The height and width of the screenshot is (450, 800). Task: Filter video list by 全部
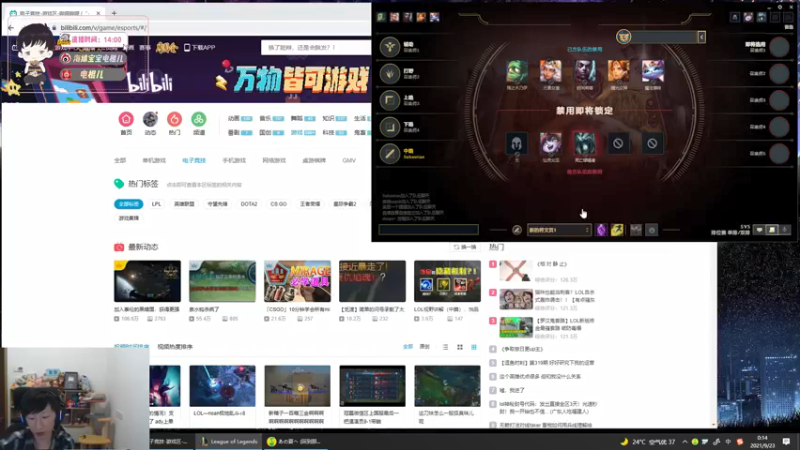click(x=408, y=347)
